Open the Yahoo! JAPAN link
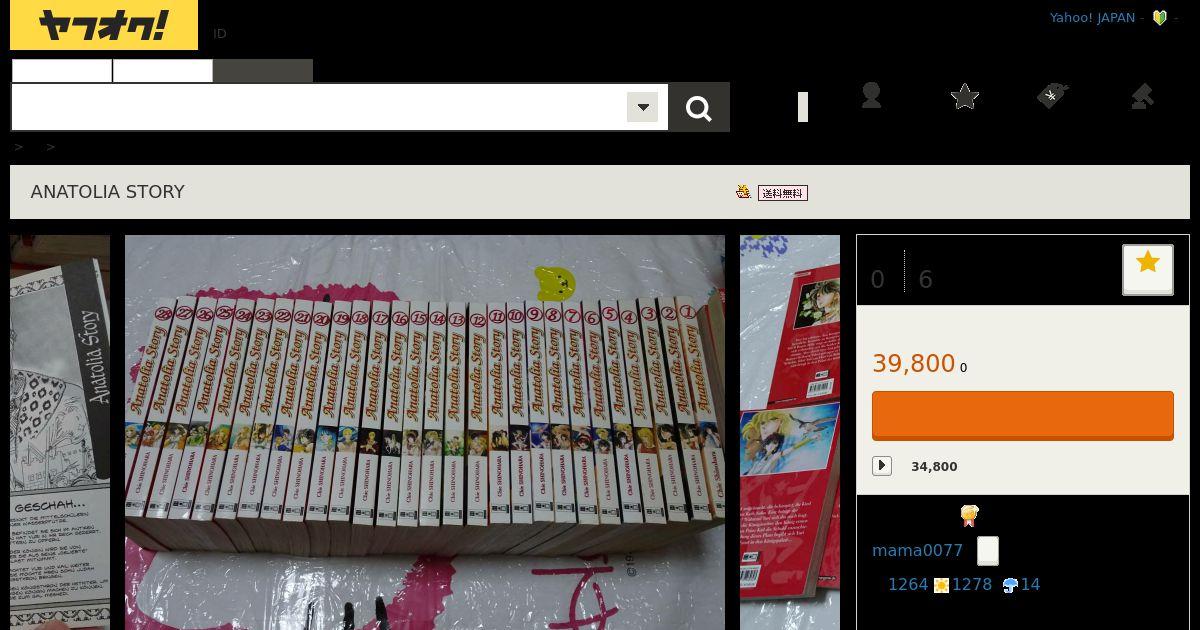 1092,18
